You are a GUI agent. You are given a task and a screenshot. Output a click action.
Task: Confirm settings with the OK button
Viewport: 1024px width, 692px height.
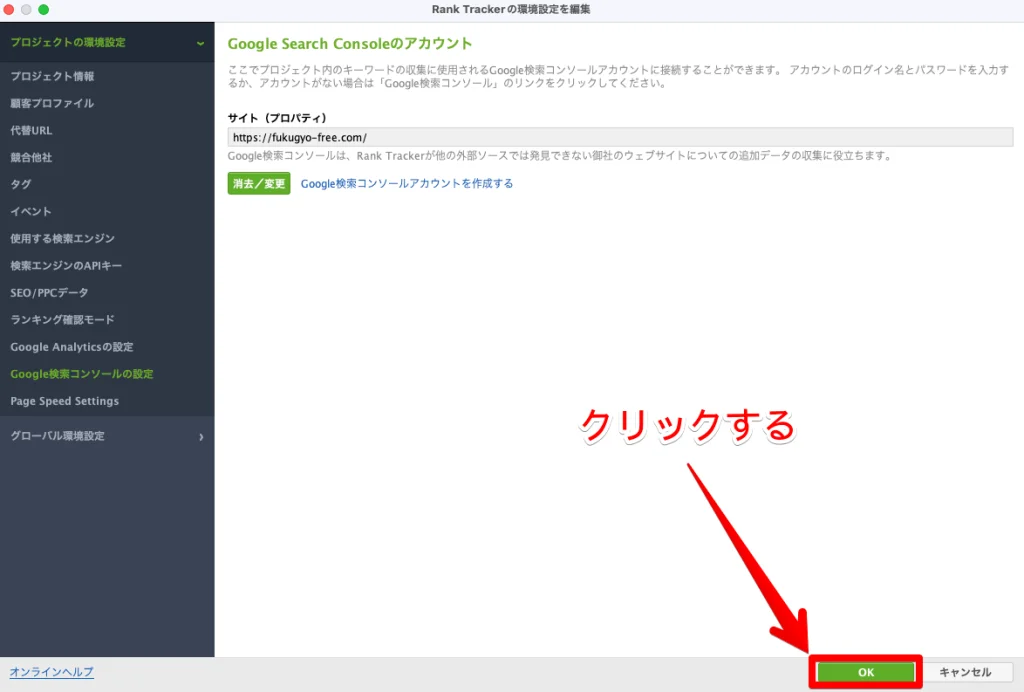coord(866,672)
